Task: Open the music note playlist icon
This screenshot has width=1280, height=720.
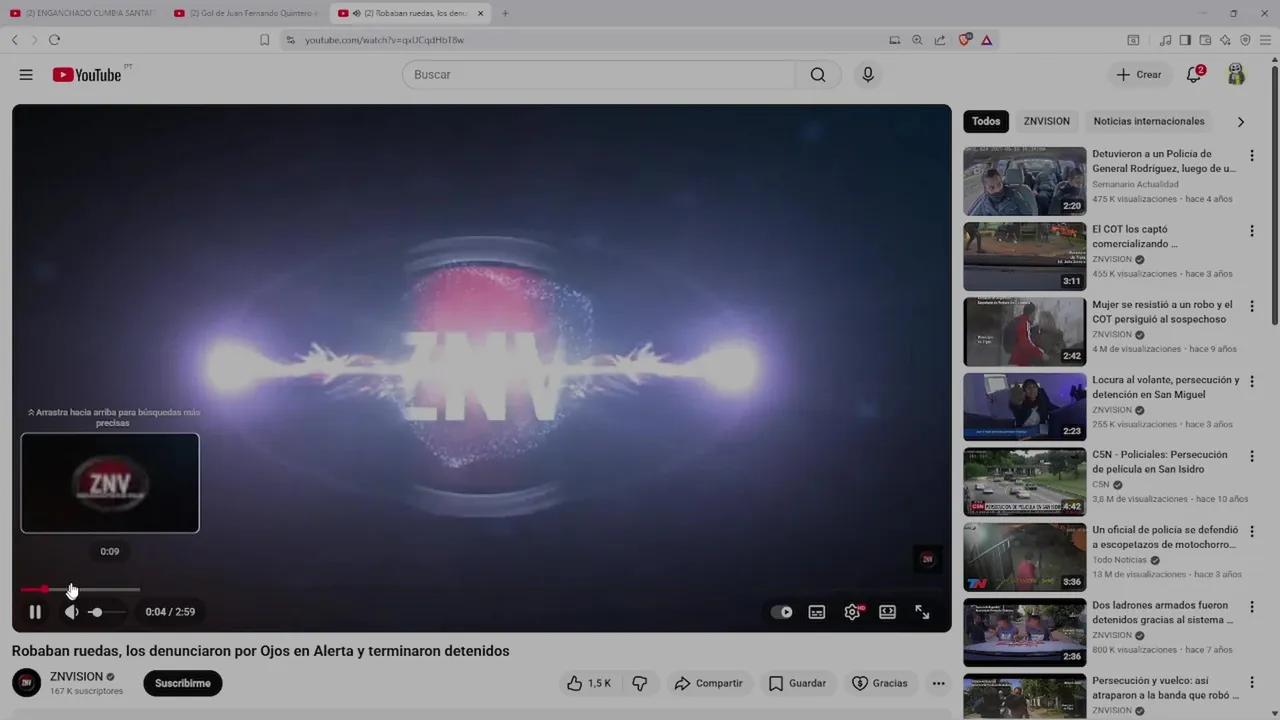Action: (1166, 40)
